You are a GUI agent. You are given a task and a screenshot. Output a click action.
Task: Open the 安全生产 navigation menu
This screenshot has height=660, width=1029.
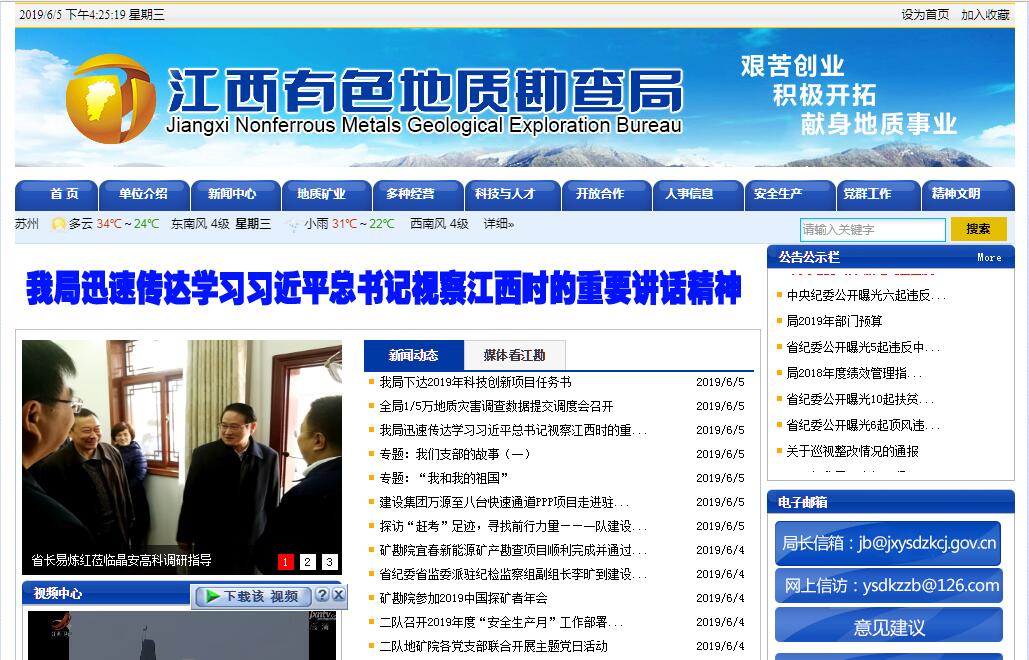point(789,194)
